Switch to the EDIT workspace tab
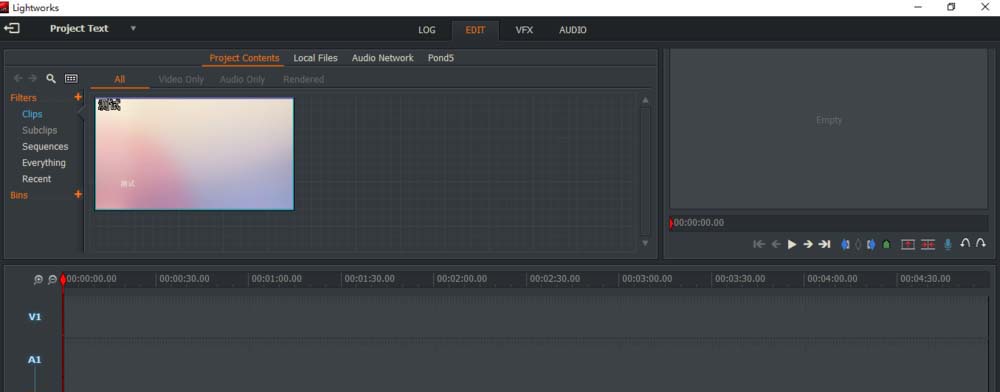Viewport: 1000px width, 392px height. 475,30
